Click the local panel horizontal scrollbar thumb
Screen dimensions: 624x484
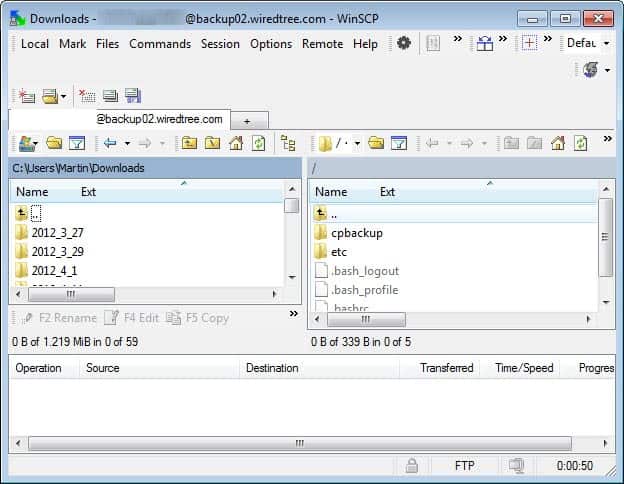[71, 294]
